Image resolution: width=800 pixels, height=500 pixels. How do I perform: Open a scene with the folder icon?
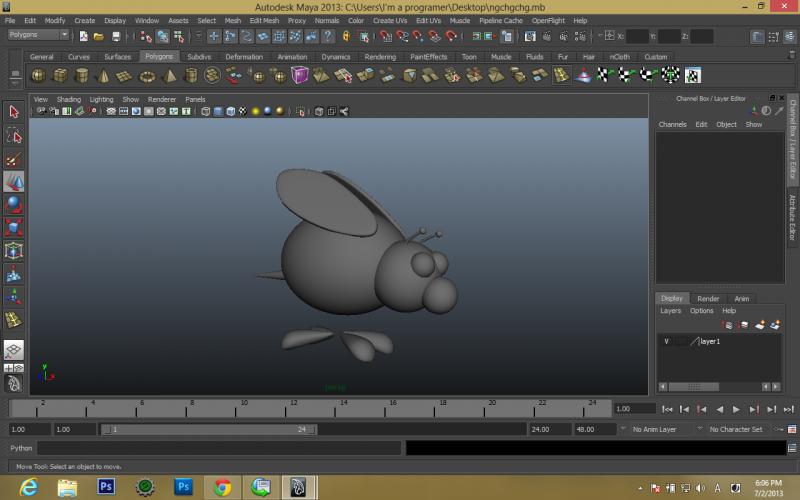click(99, 36)
